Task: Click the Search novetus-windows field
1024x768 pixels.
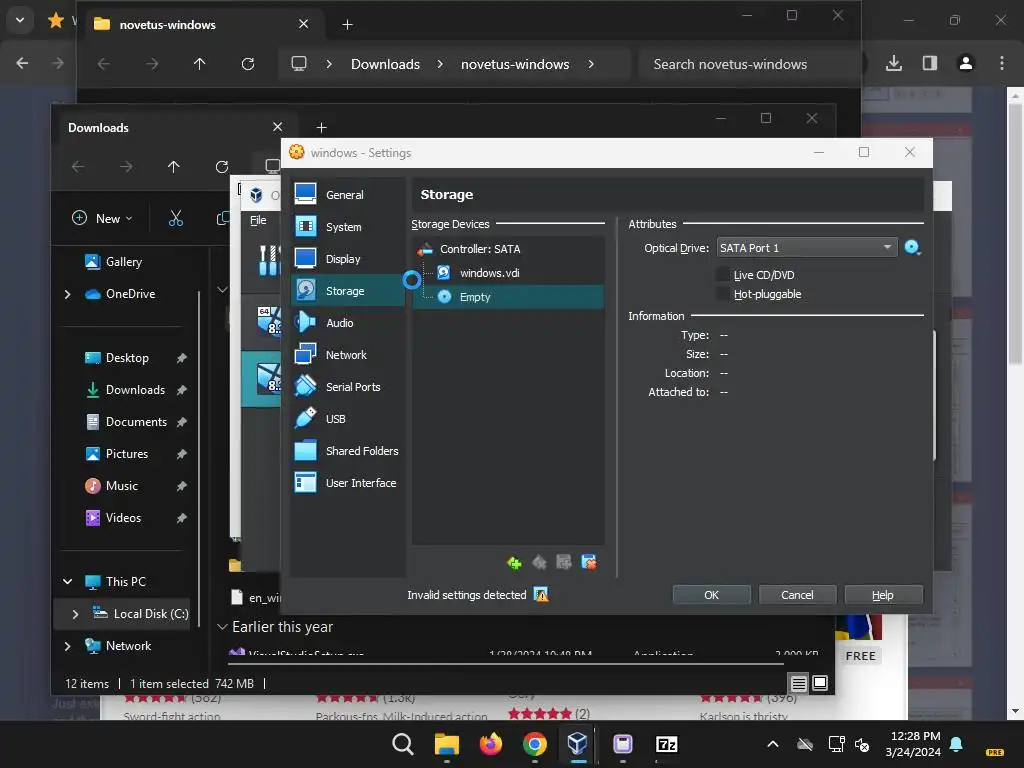Action: (748, 64)
